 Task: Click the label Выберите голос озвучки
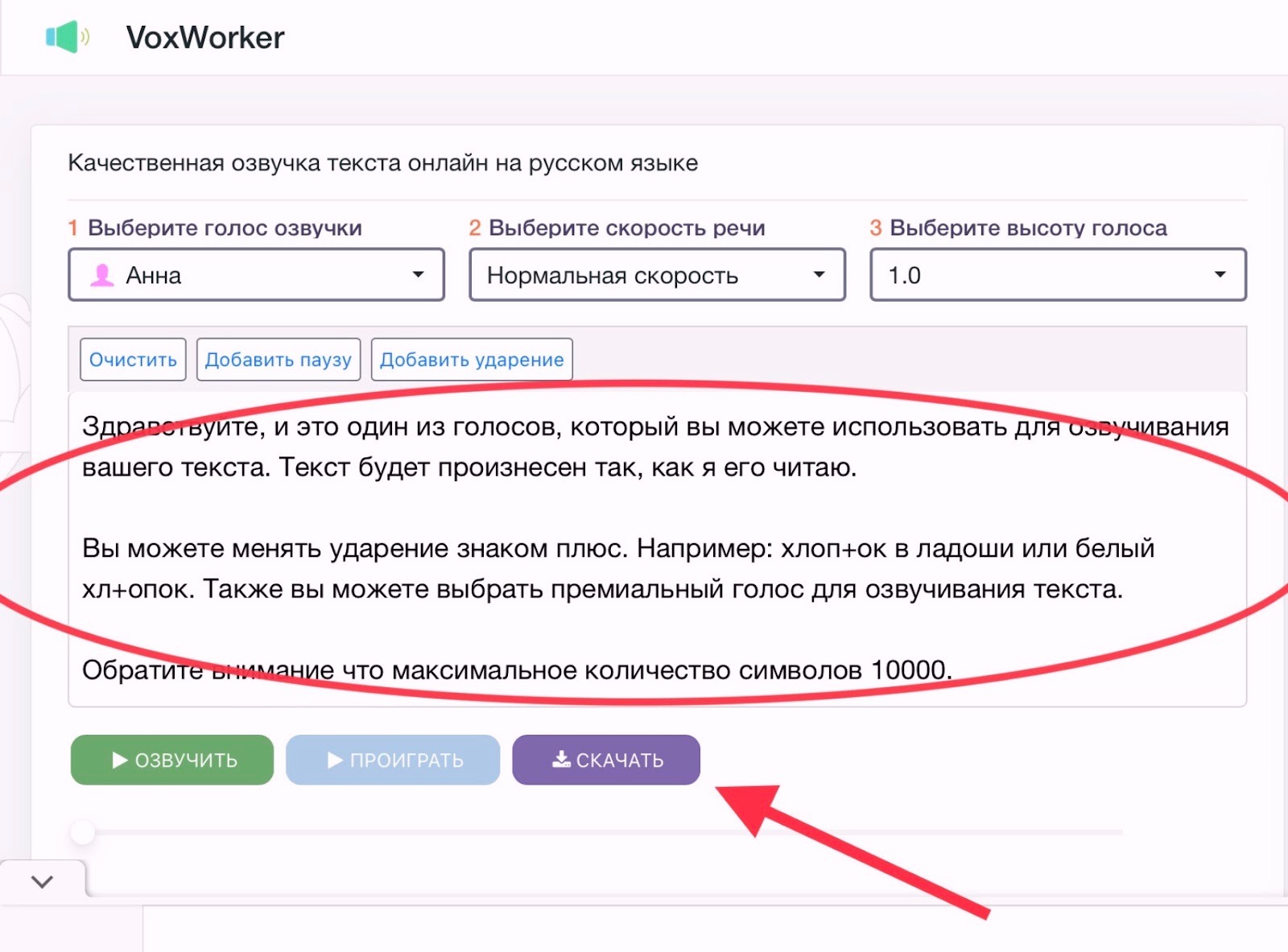[x=225, y=228]
